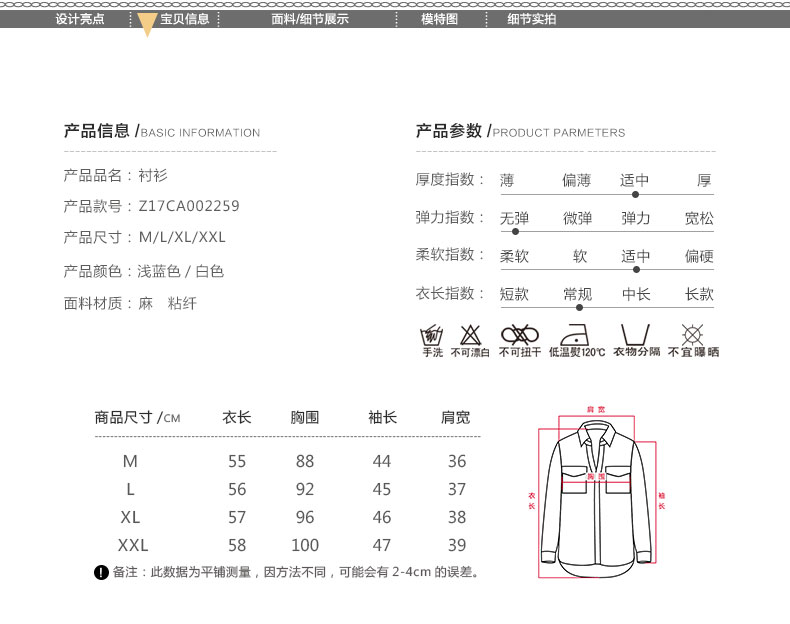Click the yellow arrow tab indicator
The image size is (790, 624).
[x=147, y=26]
